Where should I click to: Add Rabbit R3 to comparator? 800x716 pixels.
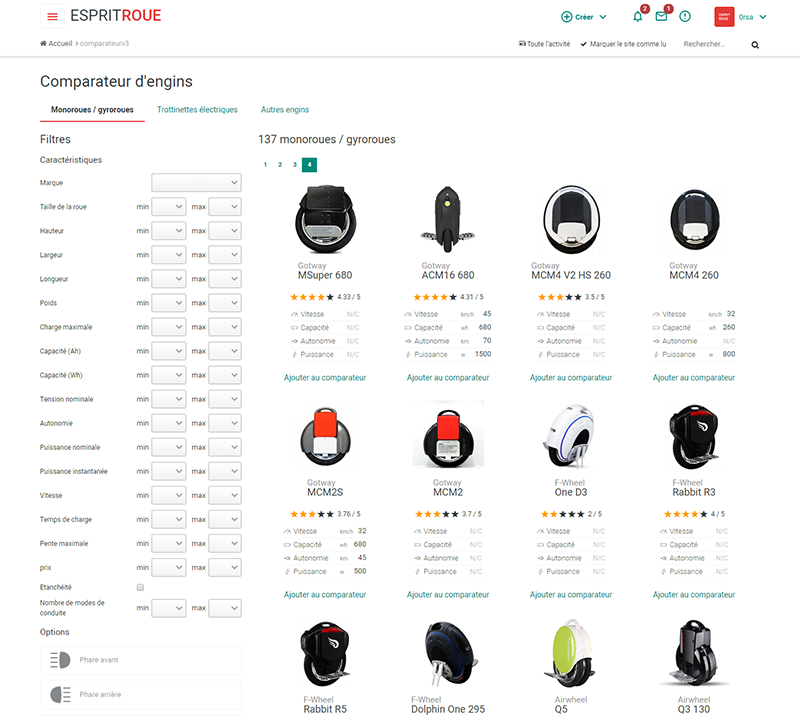(x=694, y=595)
